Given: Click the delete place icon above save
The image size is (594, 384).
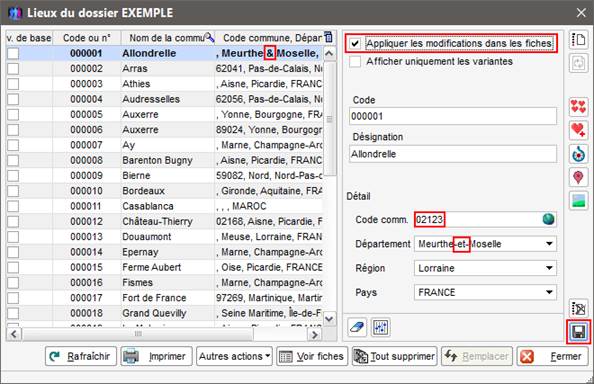Looking at the screenshot, I should point(578,309).
